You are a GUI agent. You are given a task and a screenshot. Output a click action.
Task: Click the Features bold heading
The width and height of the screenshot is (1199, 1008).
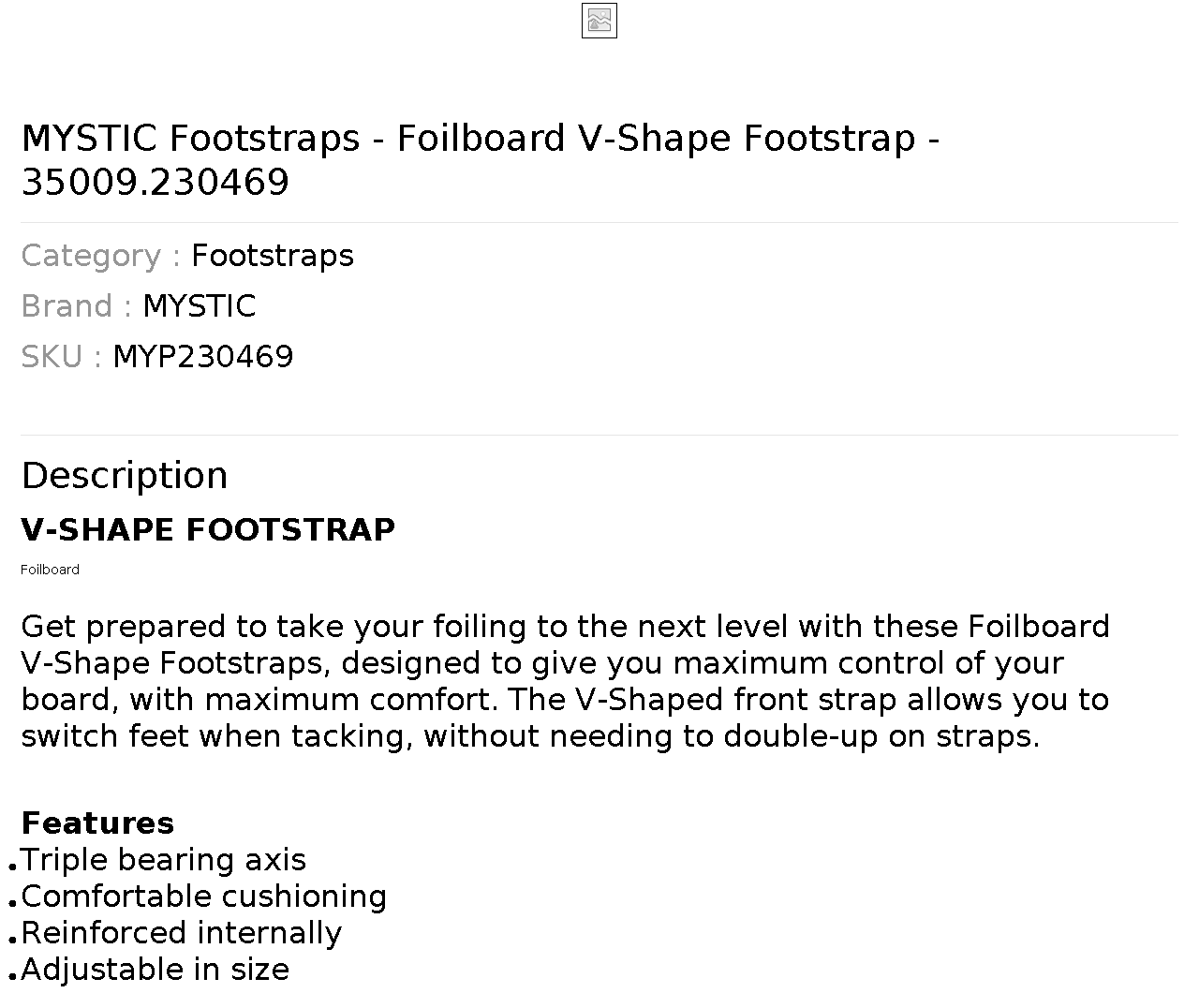97,823
